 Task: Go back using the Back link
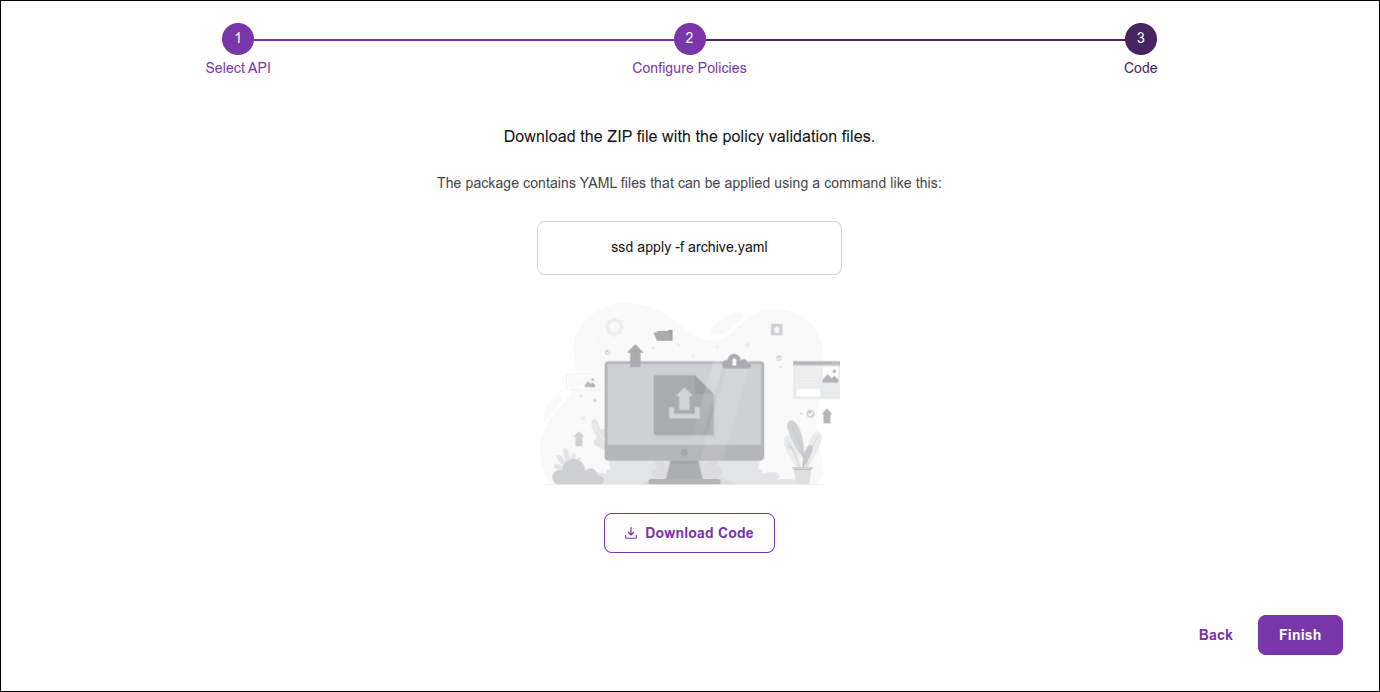(x=1215, y=635)
